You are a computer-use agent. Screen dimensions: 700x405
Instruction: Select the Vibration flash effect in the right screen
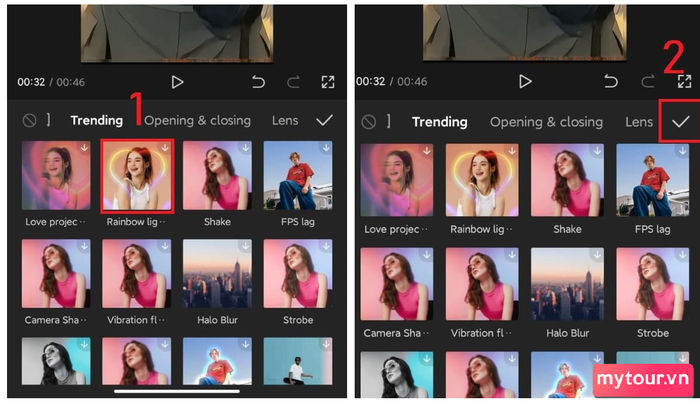(x=482, y=284)
